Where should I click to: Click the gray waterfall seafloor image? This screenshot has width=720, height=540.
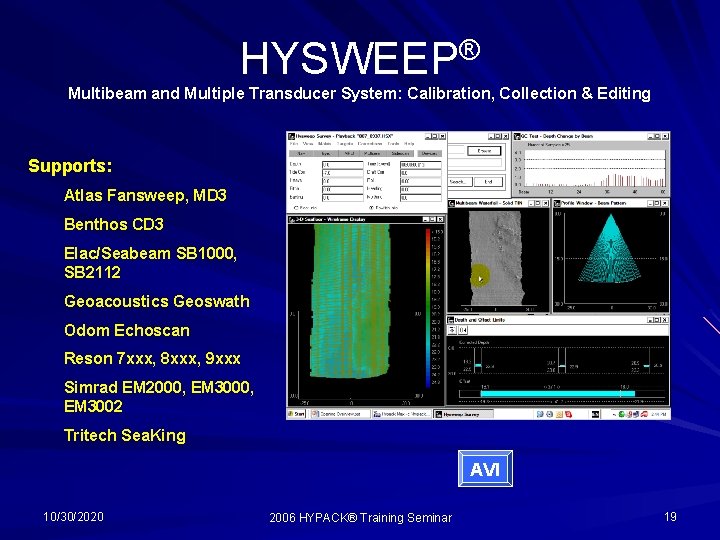tap(496, 257)
